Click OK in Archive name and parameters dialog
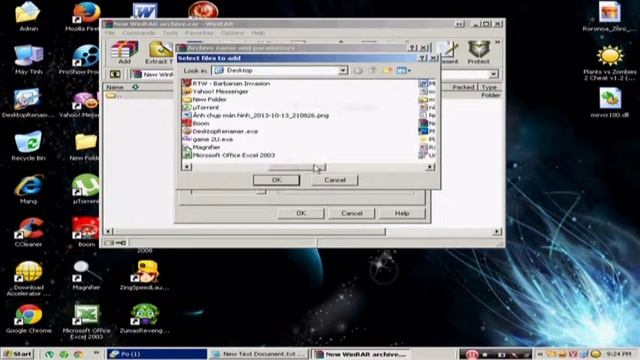The width and height of the screenshot is (640, 360). [301, 213]
